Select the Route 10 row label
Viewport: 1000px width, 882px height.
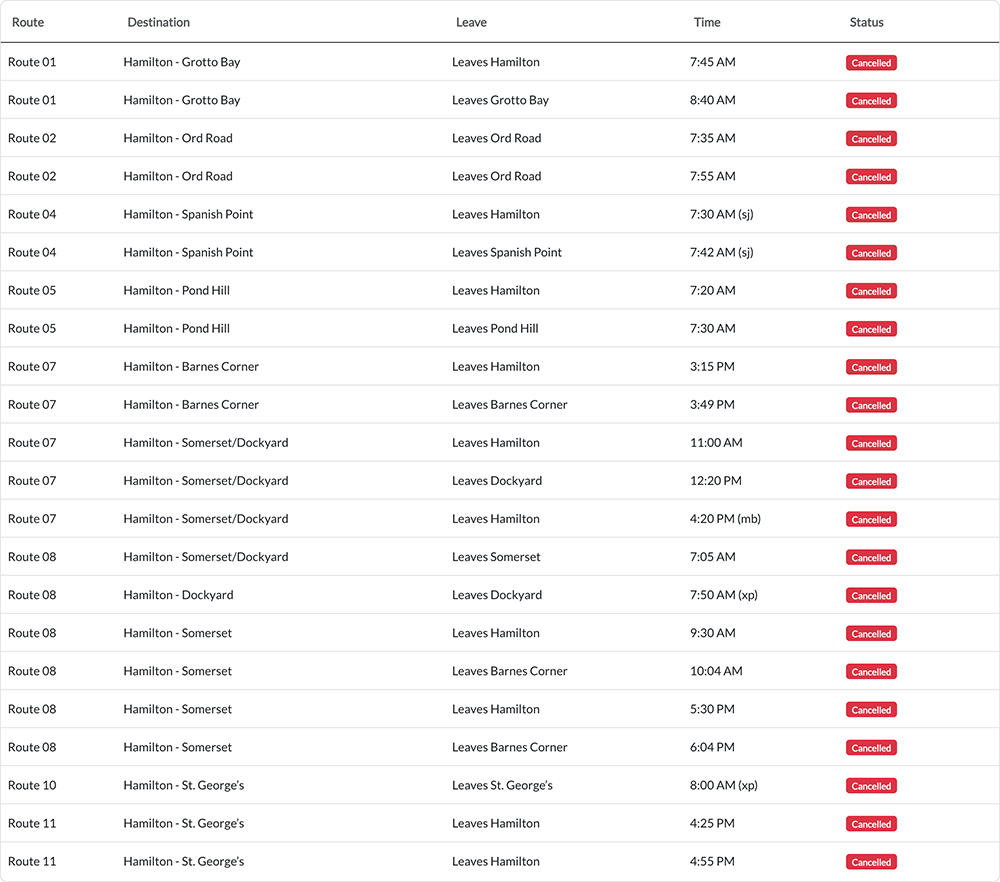[x=32, y=785]
